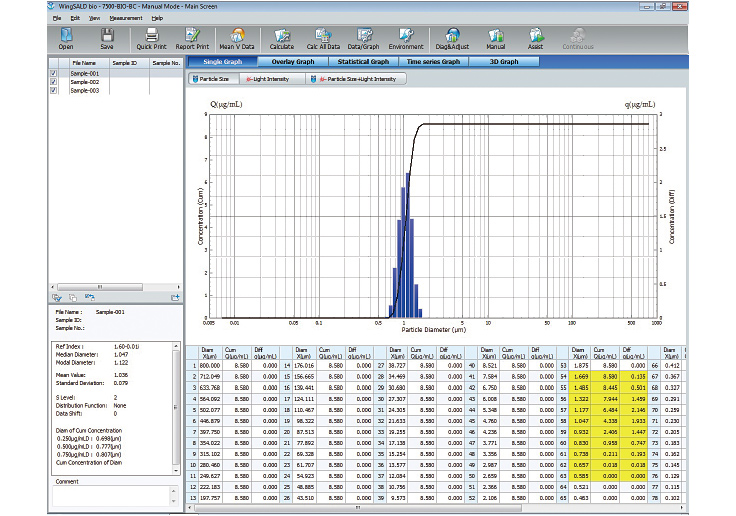Show the Light Intensity graph view
This screenshot has height=516, width=736.
268,79
